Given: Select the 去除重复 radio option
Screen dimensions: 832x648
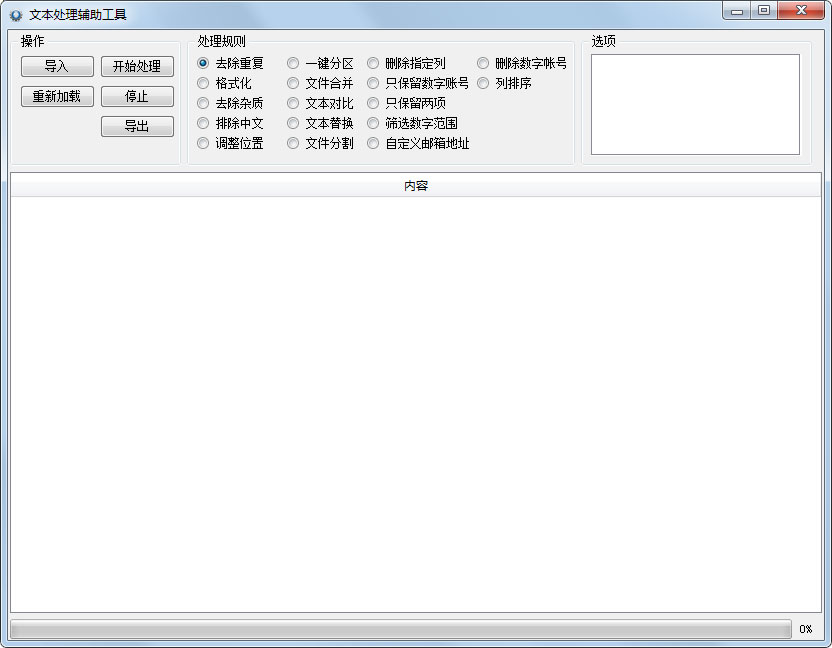Looking at the screenshot, I should pyautogui.click(x=230, y=63).
